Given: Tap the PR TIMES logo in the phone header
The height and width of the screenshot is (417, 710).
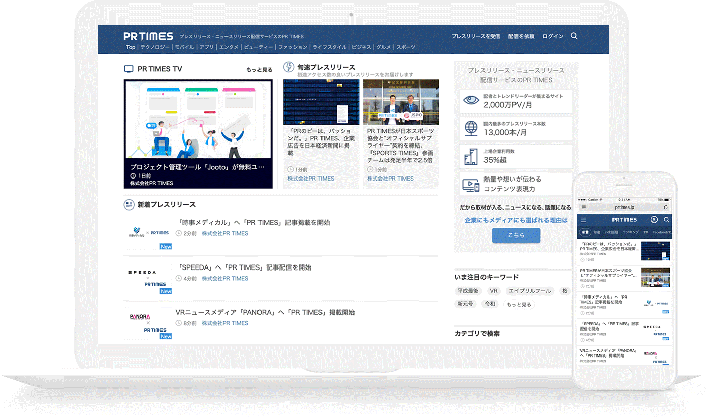Looking at the screenshot, I should [x=624, y=220].
